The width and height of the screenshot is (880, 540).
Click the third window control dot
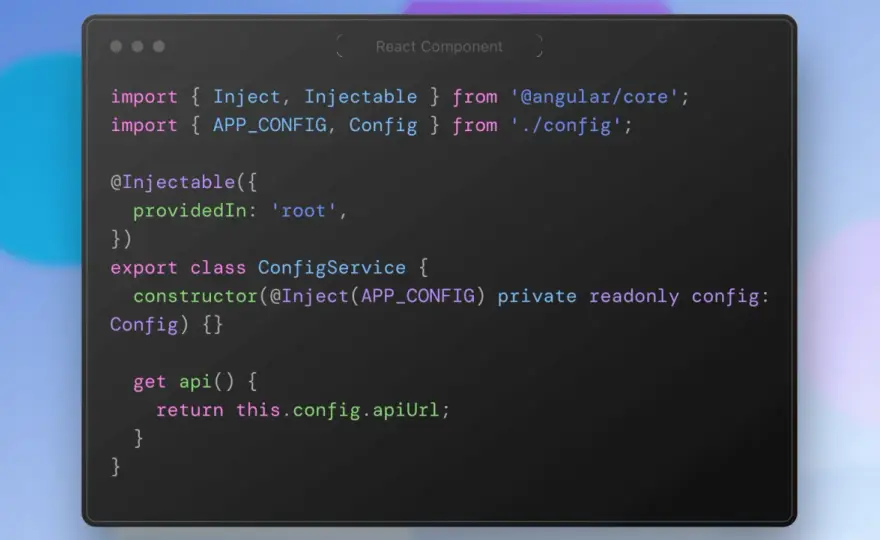tap(159, 46)
